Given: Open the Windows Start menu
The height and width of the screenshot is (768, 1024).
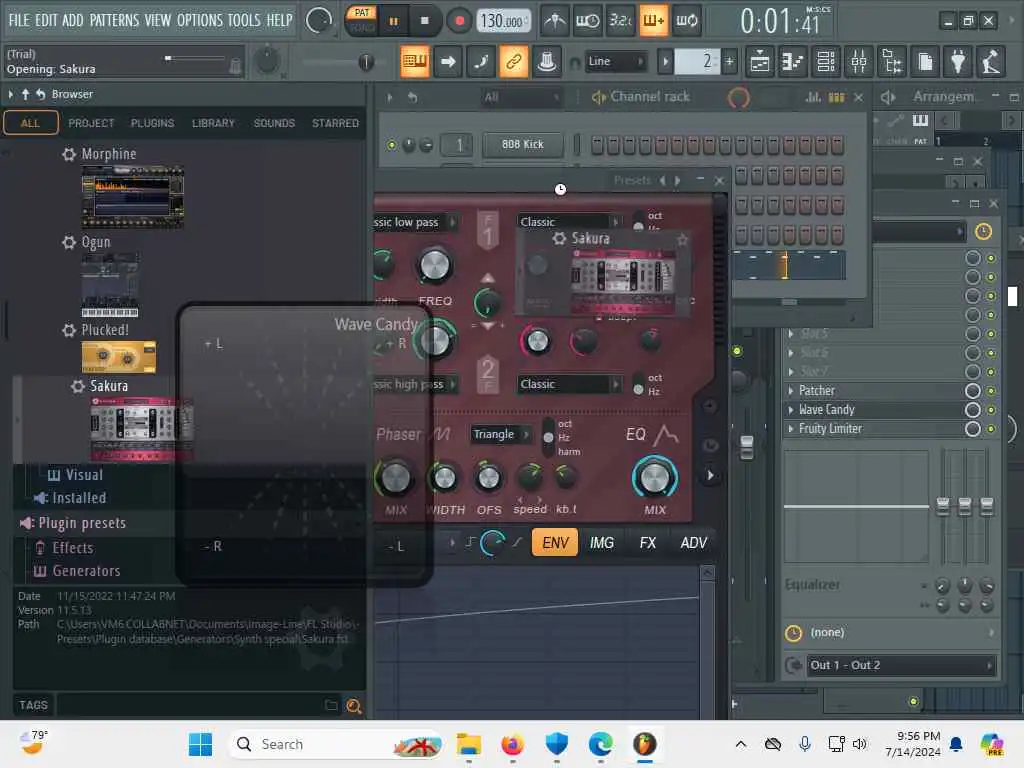Looking at the screenshot, I should pos(200,744).
